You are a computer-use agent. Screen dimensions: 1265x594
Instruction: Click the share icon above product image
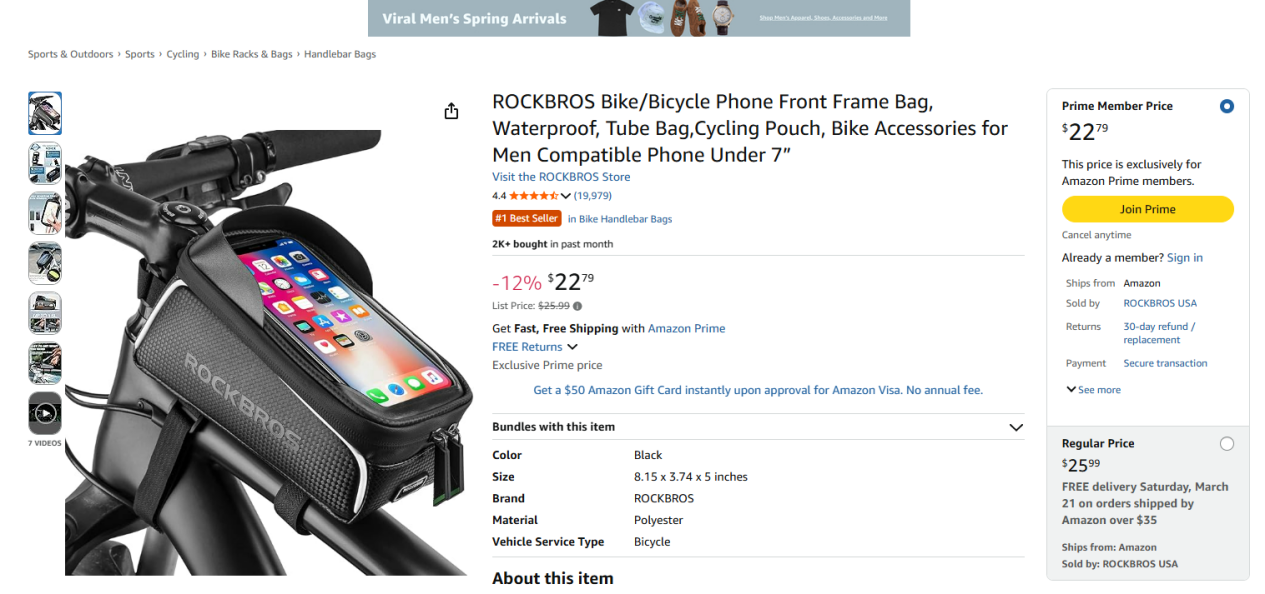point(451,111)
